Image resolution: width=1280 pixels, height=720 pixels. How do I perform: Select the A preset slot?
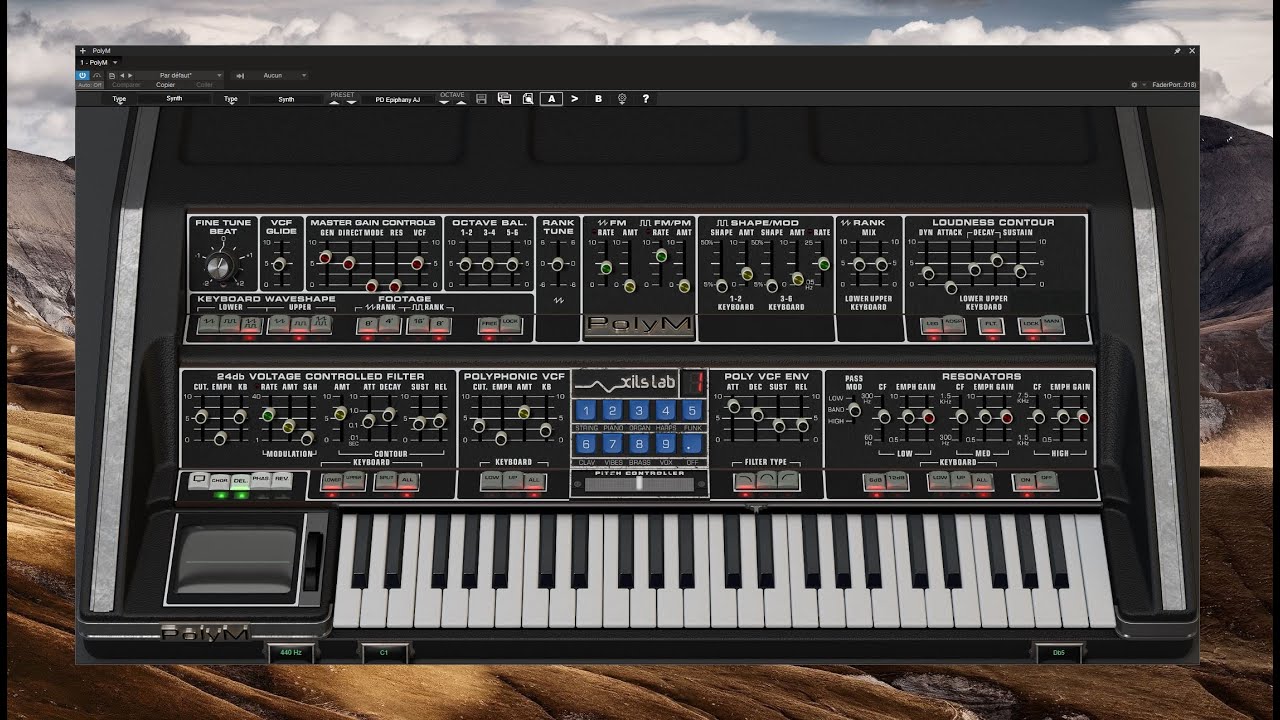551,99
